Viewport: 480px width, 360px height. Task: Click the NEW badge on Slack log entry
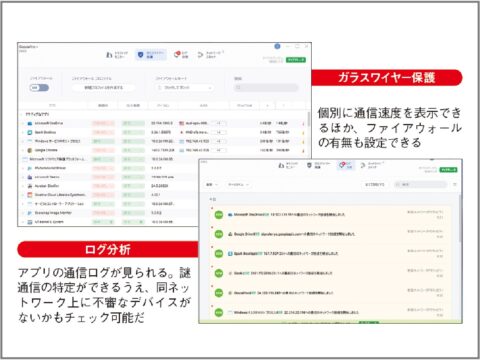click(x=219, y=274)
